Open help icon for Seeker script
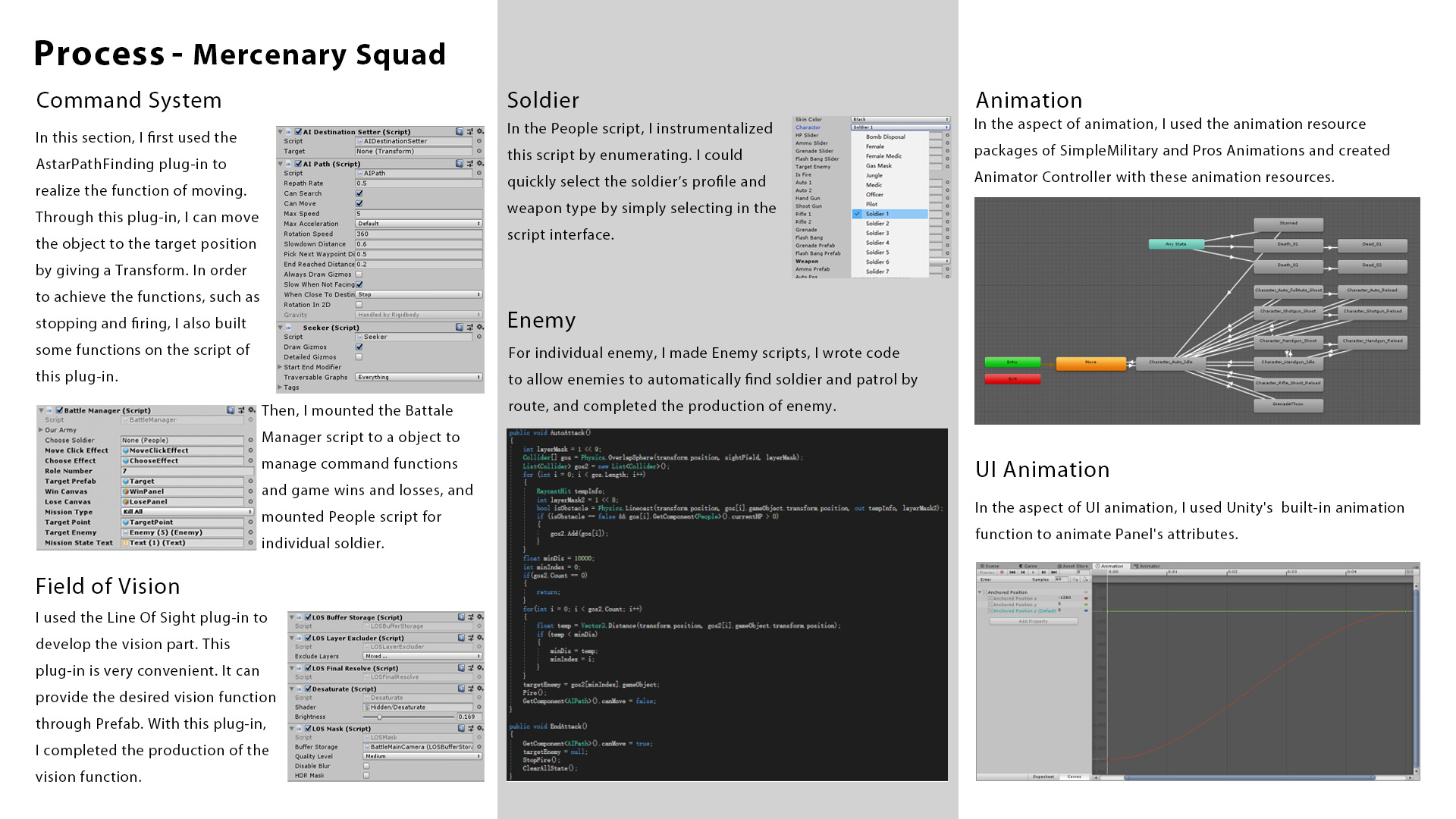This screenshot has height=819, width=1456. 459,328
